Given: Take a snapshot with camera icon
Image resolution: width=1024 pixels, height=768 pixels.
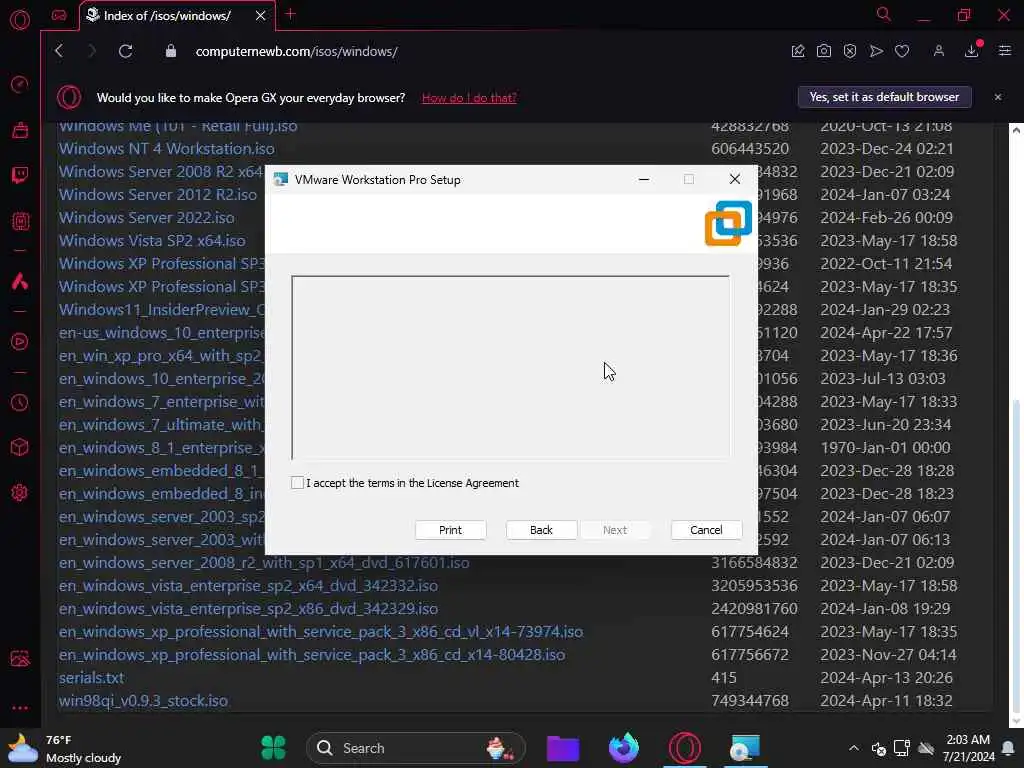Looking at the screenshot, I should pyautogui.click(x=824, y=51).
